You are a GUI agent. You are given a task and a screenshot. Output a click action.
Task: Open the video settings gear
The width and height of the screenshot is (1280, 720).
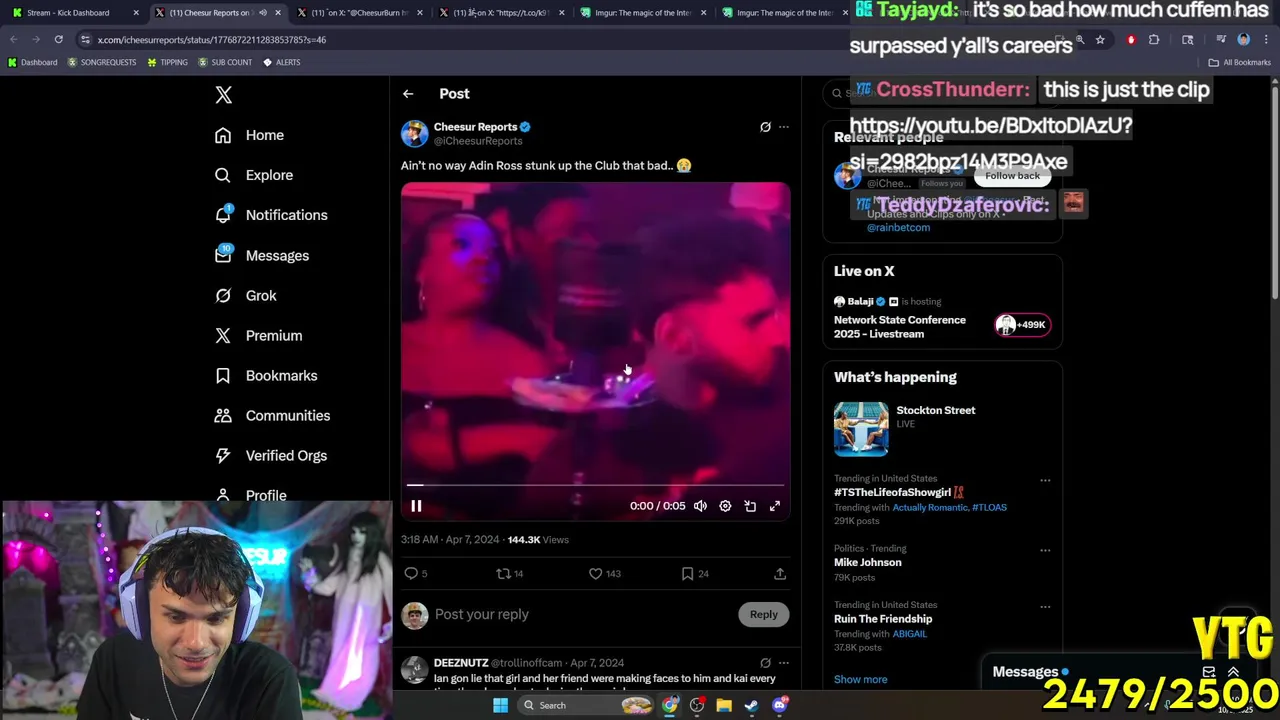click(725, 506)
